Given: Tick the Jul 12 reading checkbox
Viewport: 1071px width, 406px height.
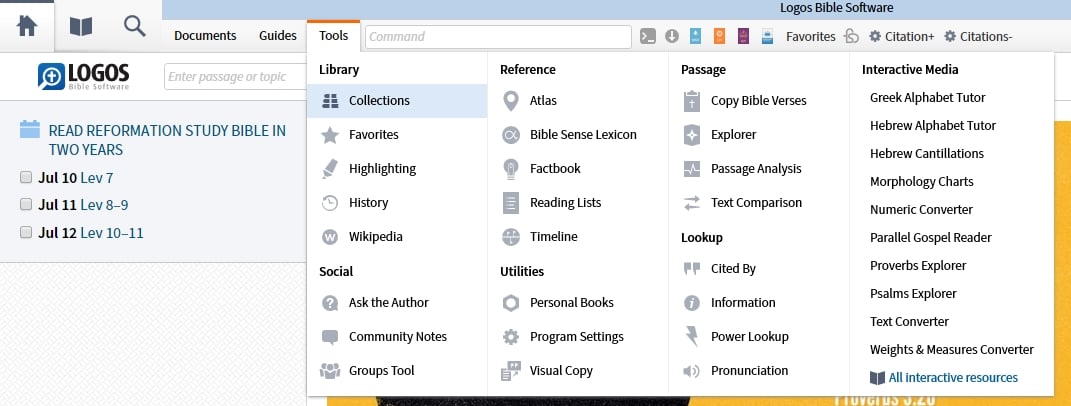Looking at the screenshot, I should [x=26, y=233].
